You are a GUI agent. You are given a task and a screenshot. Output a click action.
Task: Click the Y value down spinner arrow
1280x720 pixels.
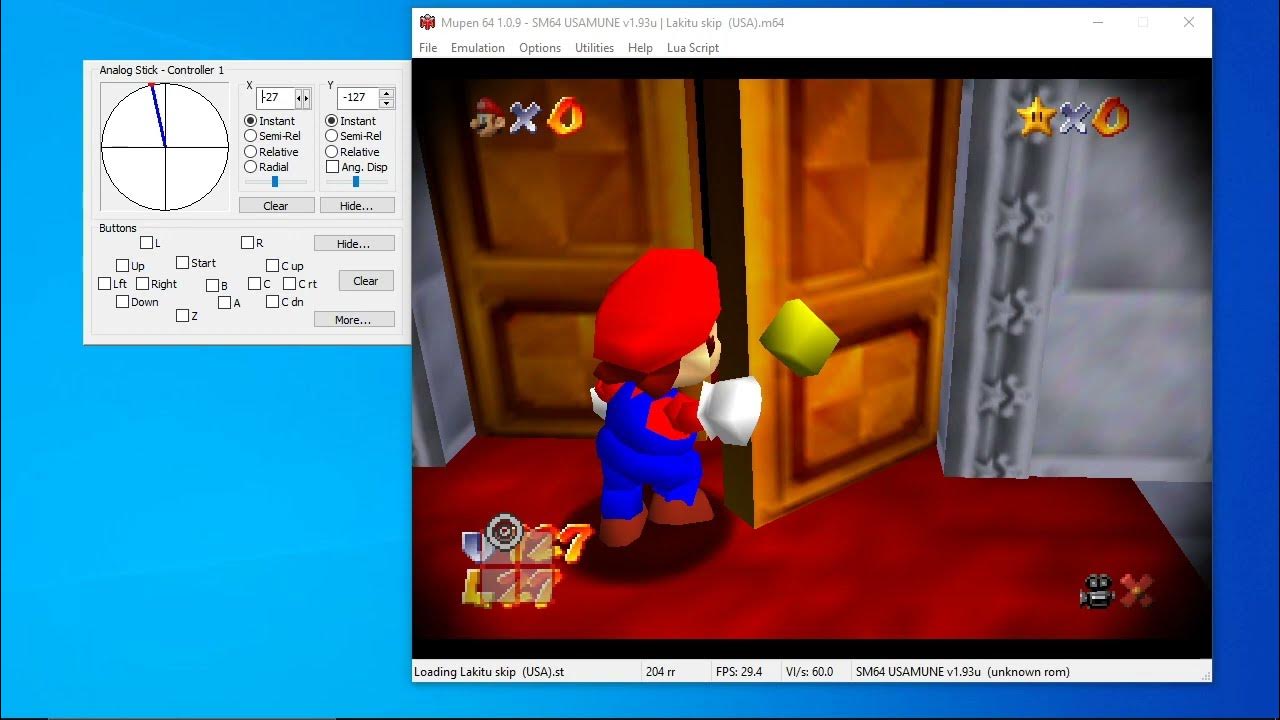(387, 103)
